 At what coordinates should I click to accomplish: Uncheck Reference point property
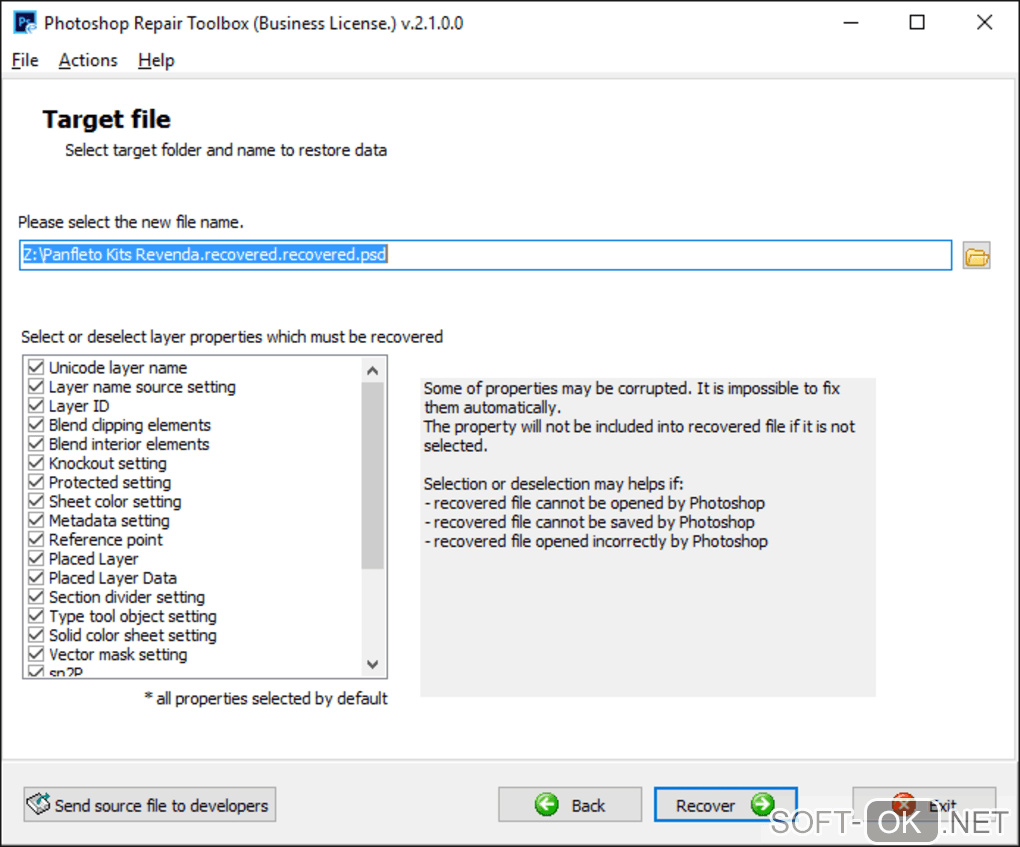coord(36,539)
